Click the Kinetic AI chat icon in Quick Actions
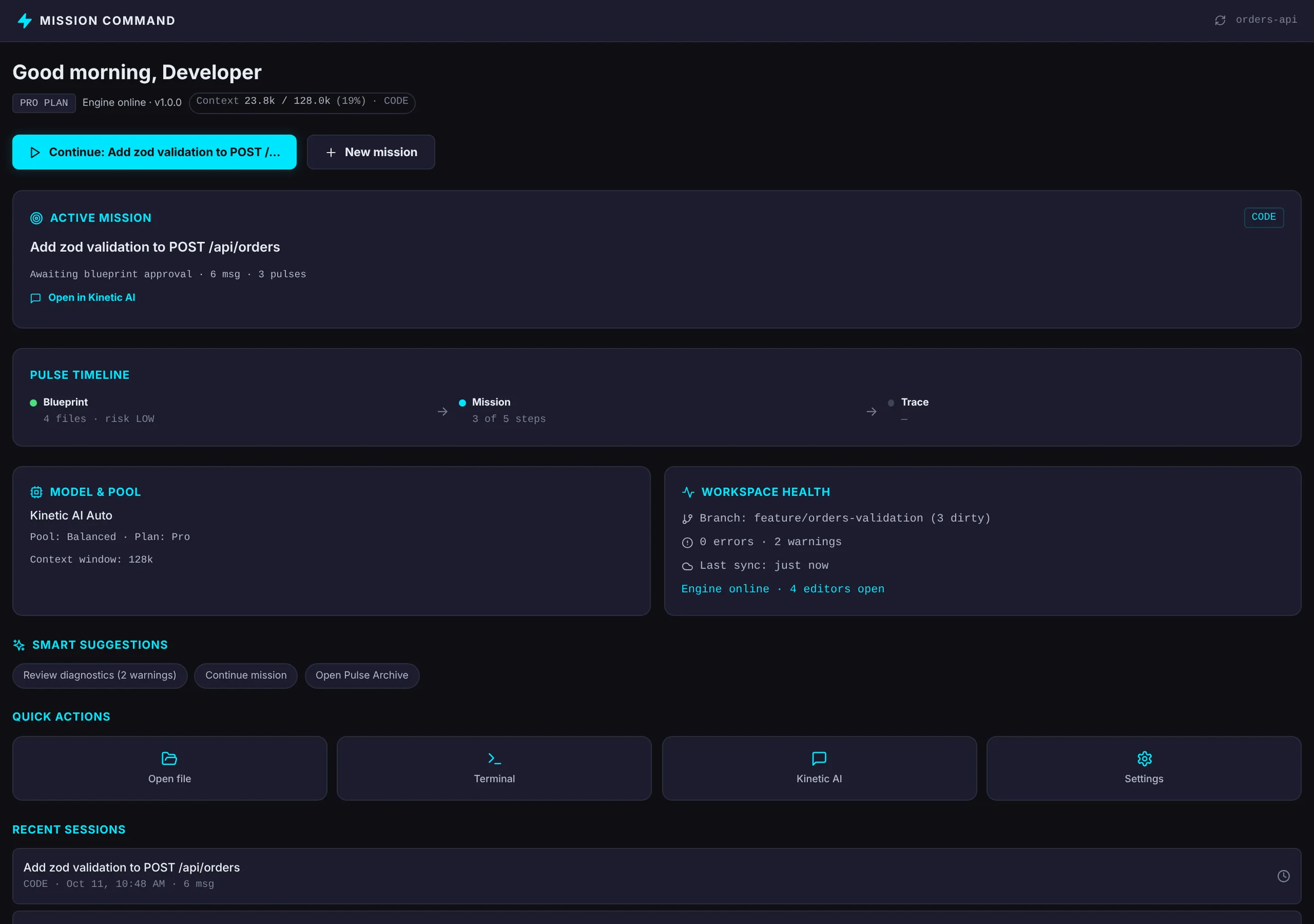This screenshot has height=924, width=1314. point(819,759)
